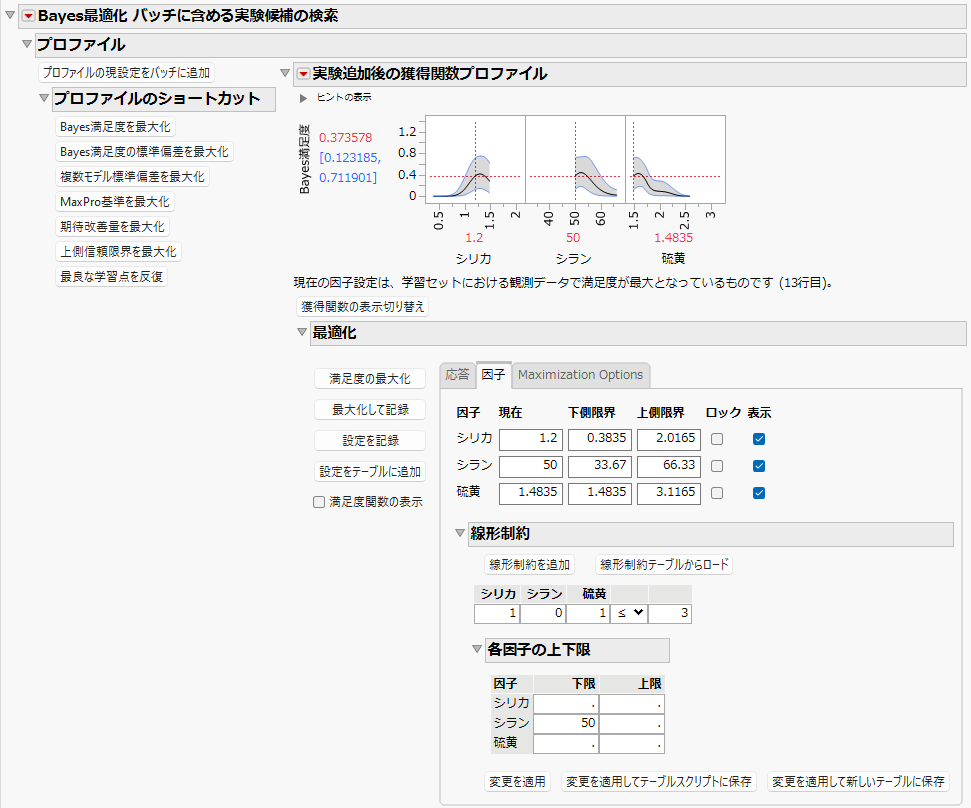Edit constraint right-hand value 3
This screenshot has width=971, height=808.
pyautogui.click(x=669, y=613)
